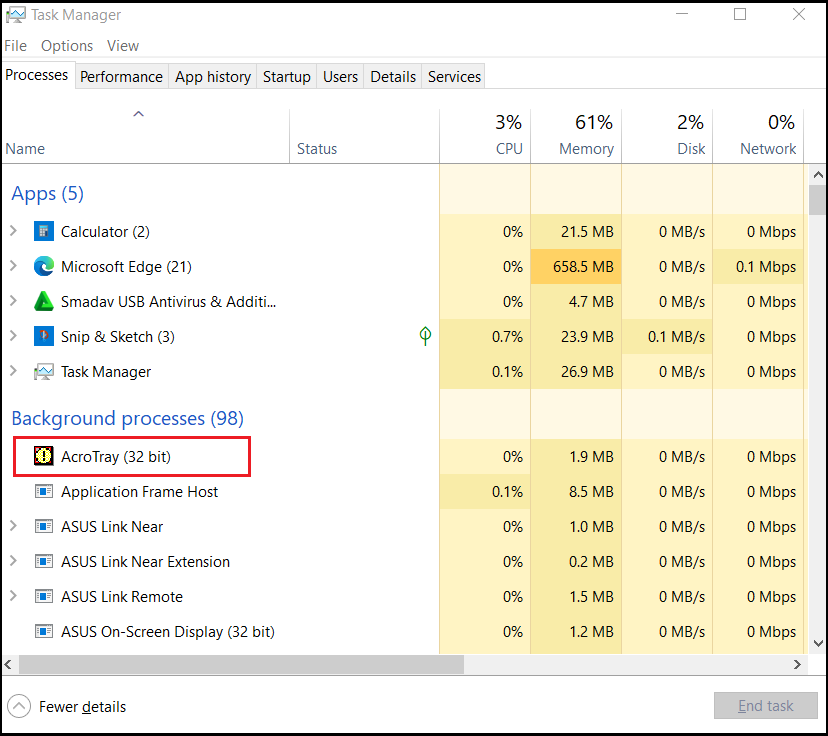Click the ASUS Link Near icon
The image size is (828, 736).
click(44, 526)
